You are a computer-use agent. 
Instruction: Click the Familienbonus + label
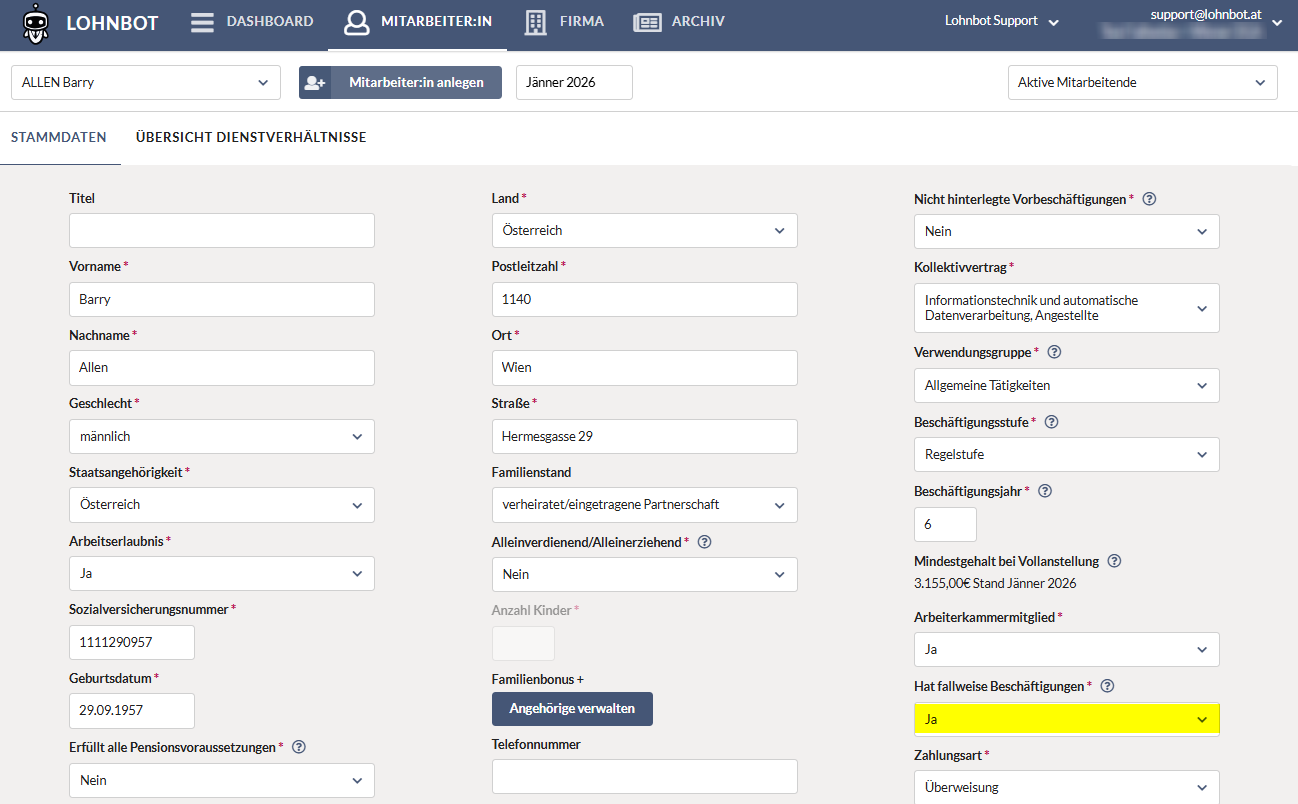(538, 679)
